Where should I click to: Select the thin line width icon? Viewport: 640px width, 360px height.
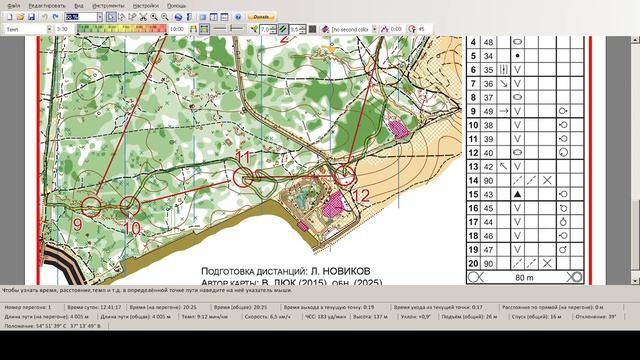tap(220, 29)
